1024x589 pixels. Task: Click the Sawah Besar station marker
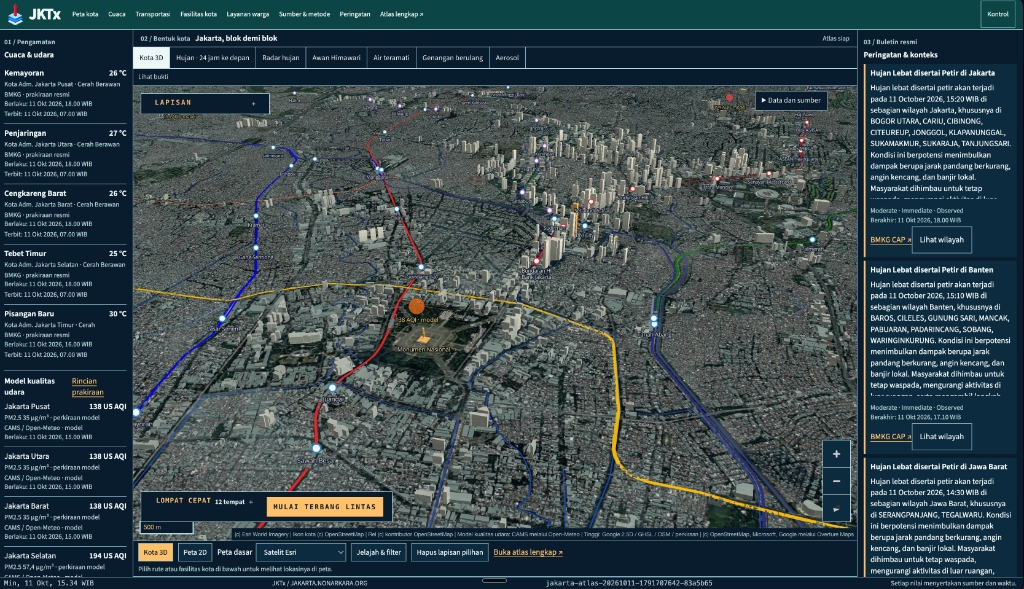click(x=316, y=449)
